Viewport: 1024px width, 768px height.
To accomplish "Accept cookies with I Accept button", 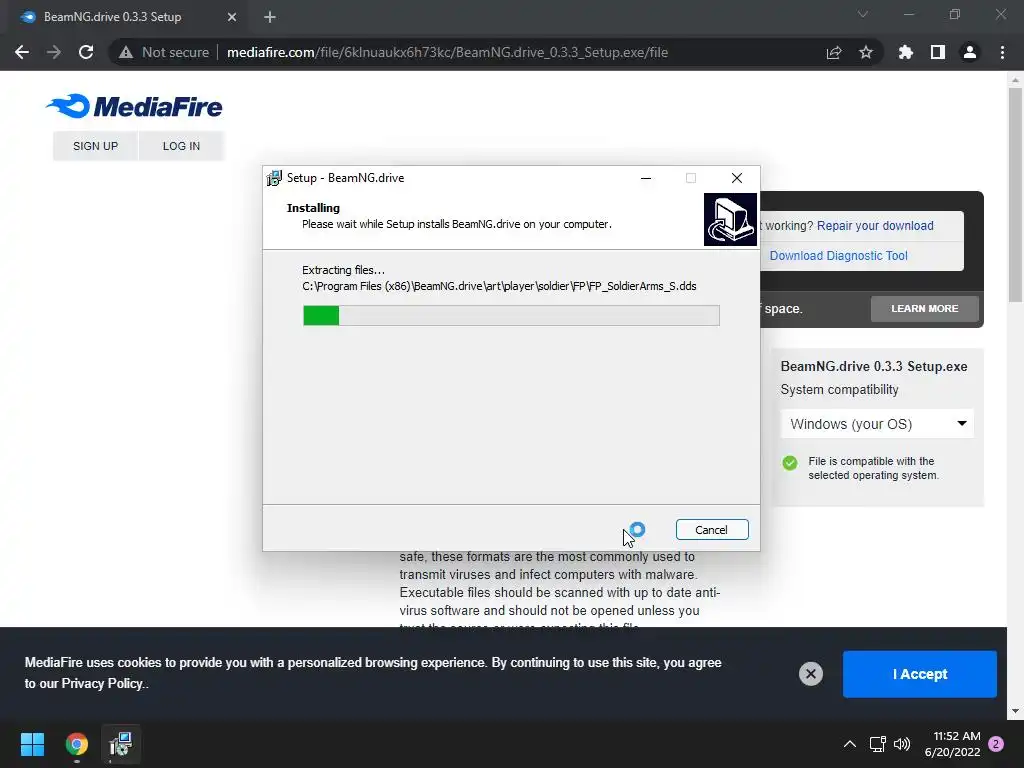I will (x=920, y=674).
